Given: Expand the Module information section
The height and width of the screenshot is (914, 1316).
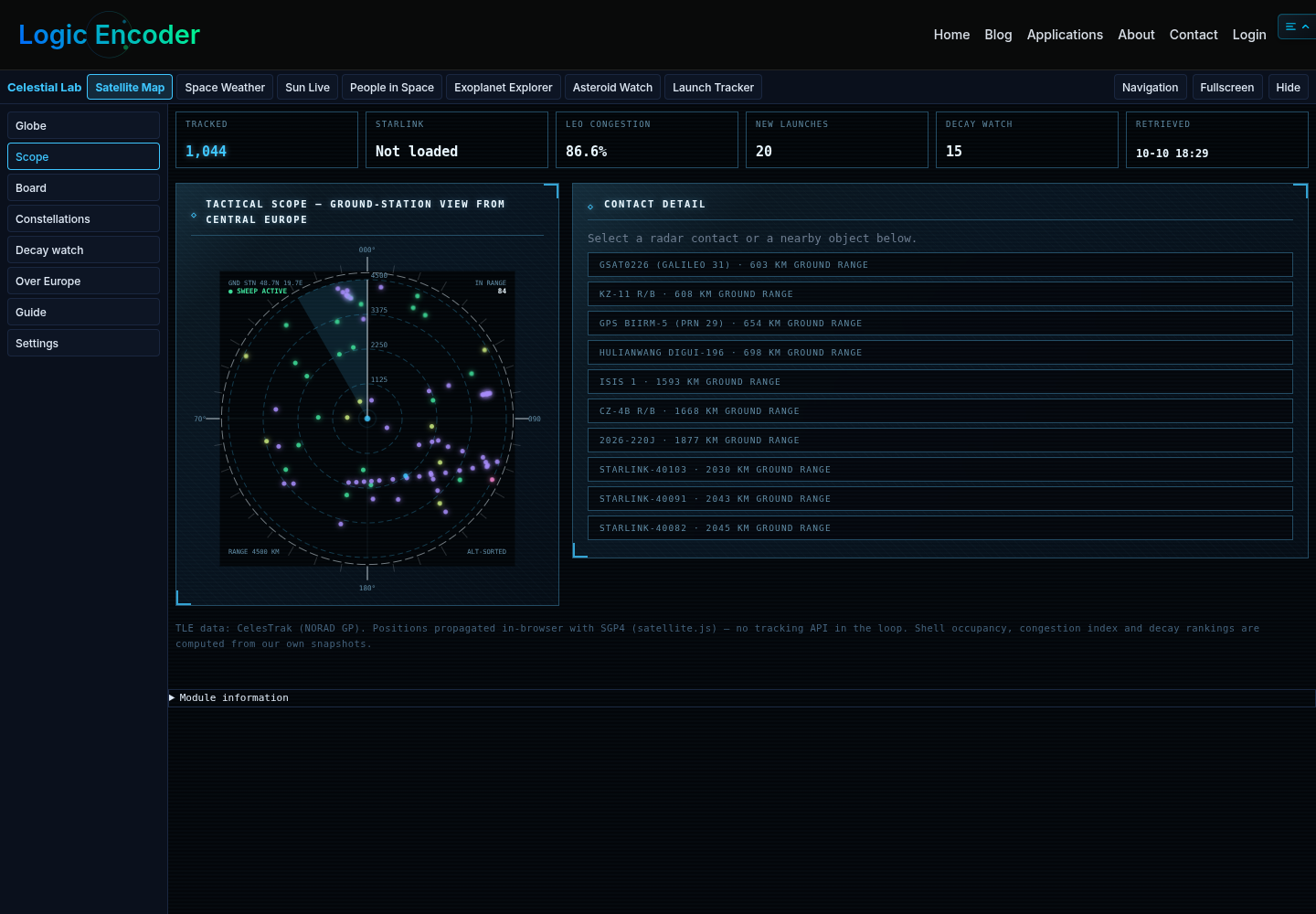Looking at the screenshot, I should [741, 698].
